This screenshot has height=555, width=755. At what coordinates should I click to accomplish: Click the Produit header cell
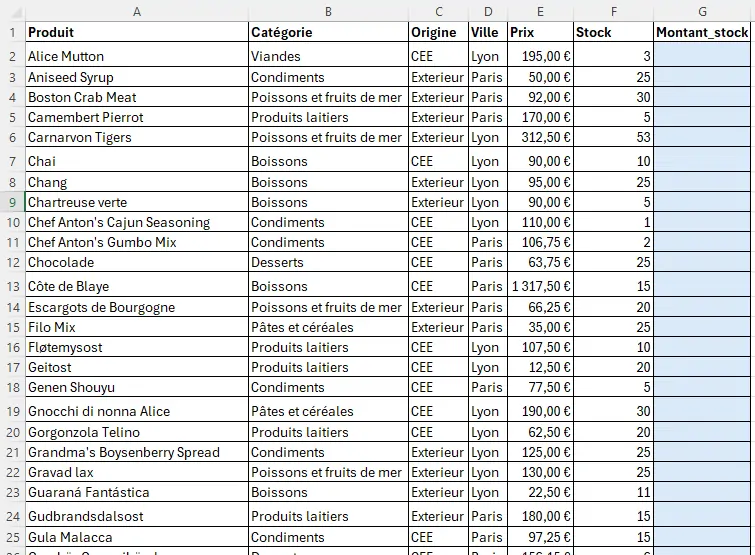[x=137, y=32]
